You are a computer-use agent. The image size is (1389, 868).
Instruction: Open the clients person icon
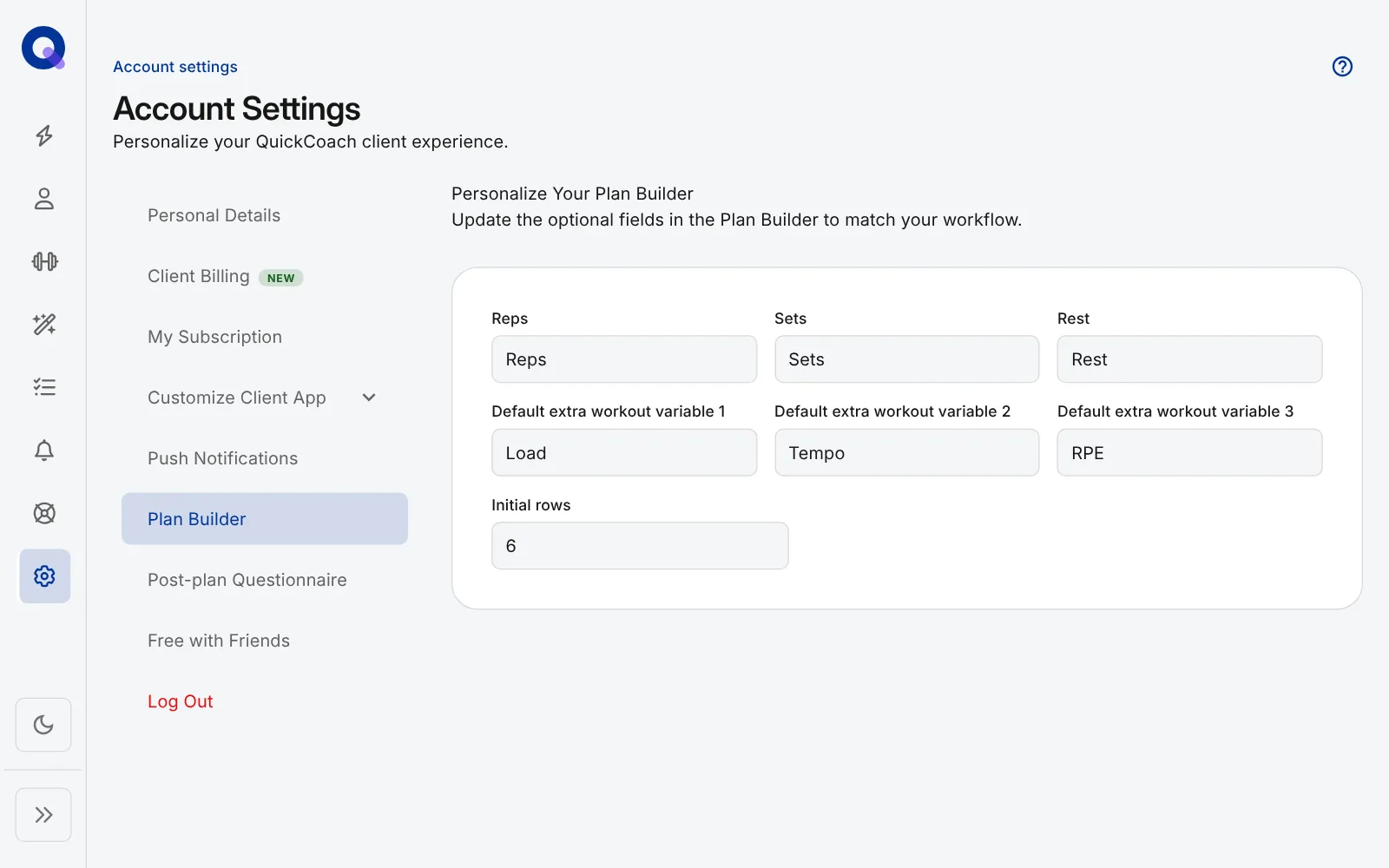point(44,199)
